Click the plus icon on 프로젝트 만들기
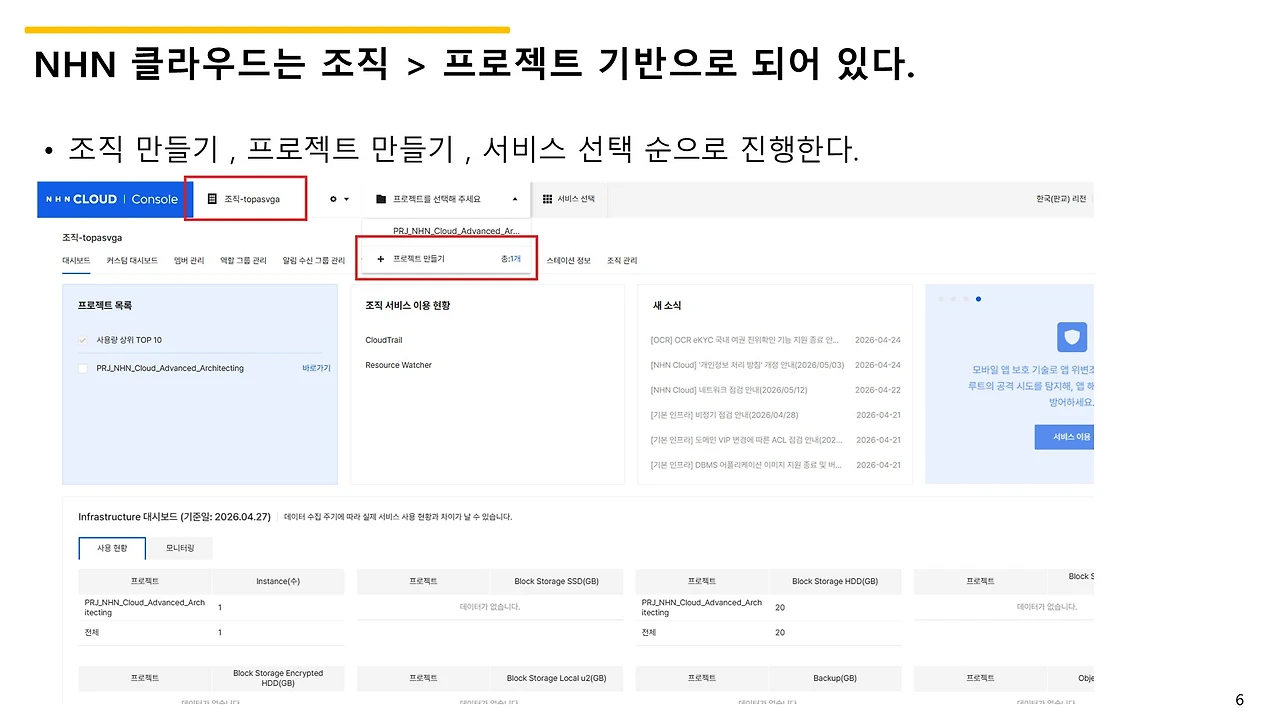The width and height of the screenshot is (1280, 720). 380,257
